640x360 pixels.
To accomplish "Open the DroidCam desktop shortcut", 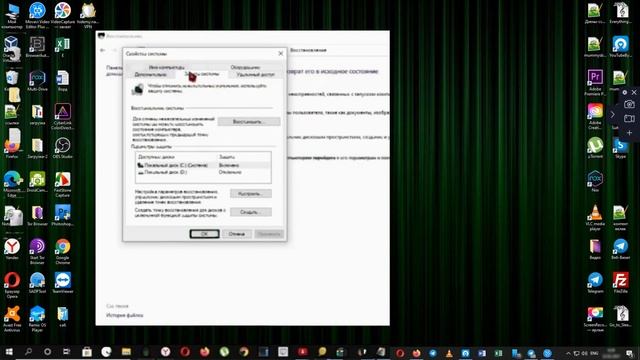I will coord(37,182).
